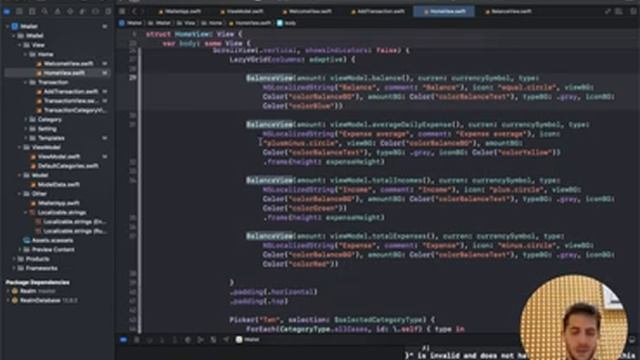The width and height of the screenshot is (640, 360).
Task: Open the Debug navigator icon
Action: (x=82, y=11)
